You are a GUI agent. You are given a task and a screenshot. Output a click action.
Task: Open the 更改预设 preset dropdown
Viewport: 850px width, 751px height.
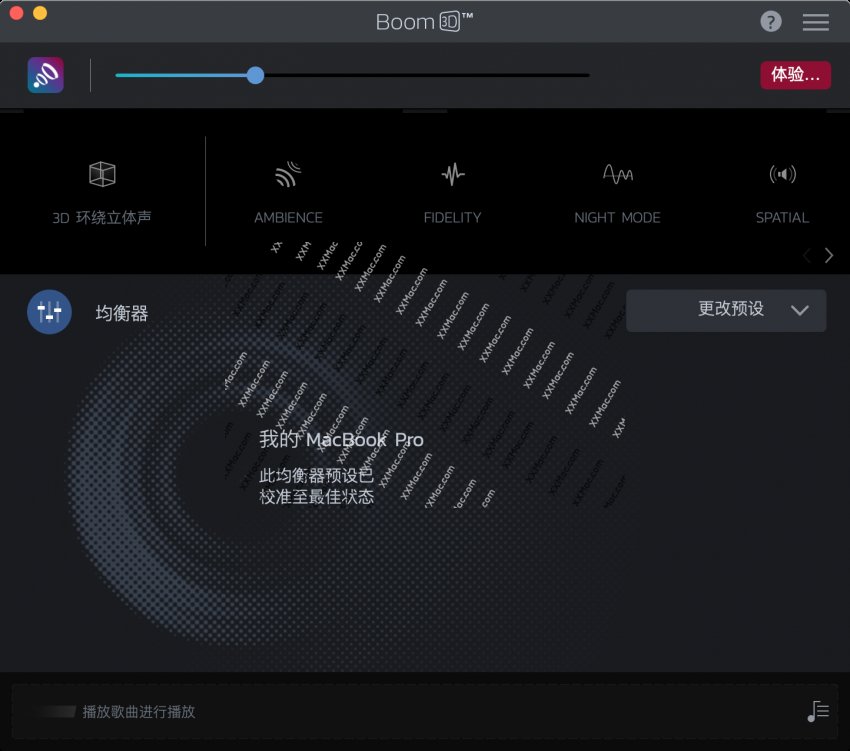click(726, 310)
